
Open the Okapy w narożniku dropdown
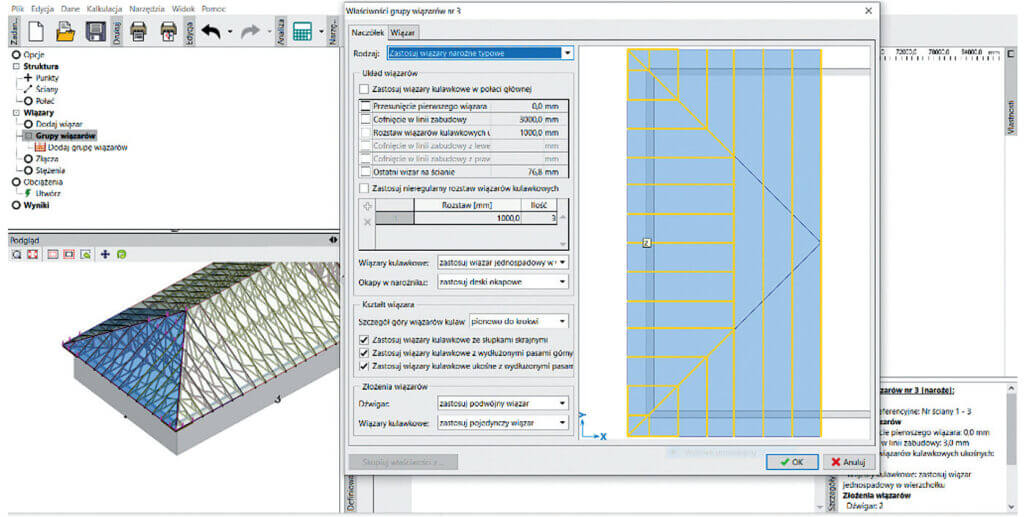coord(503,282)
